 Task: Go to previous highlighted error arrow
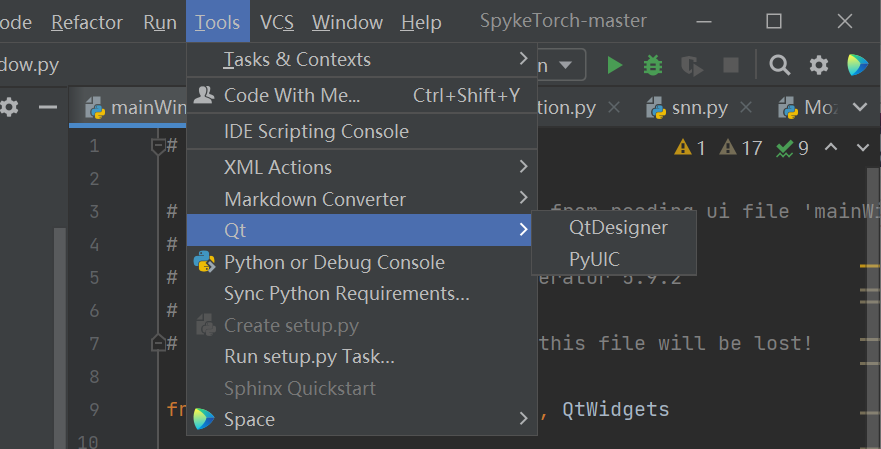click(x=831, y=147)
